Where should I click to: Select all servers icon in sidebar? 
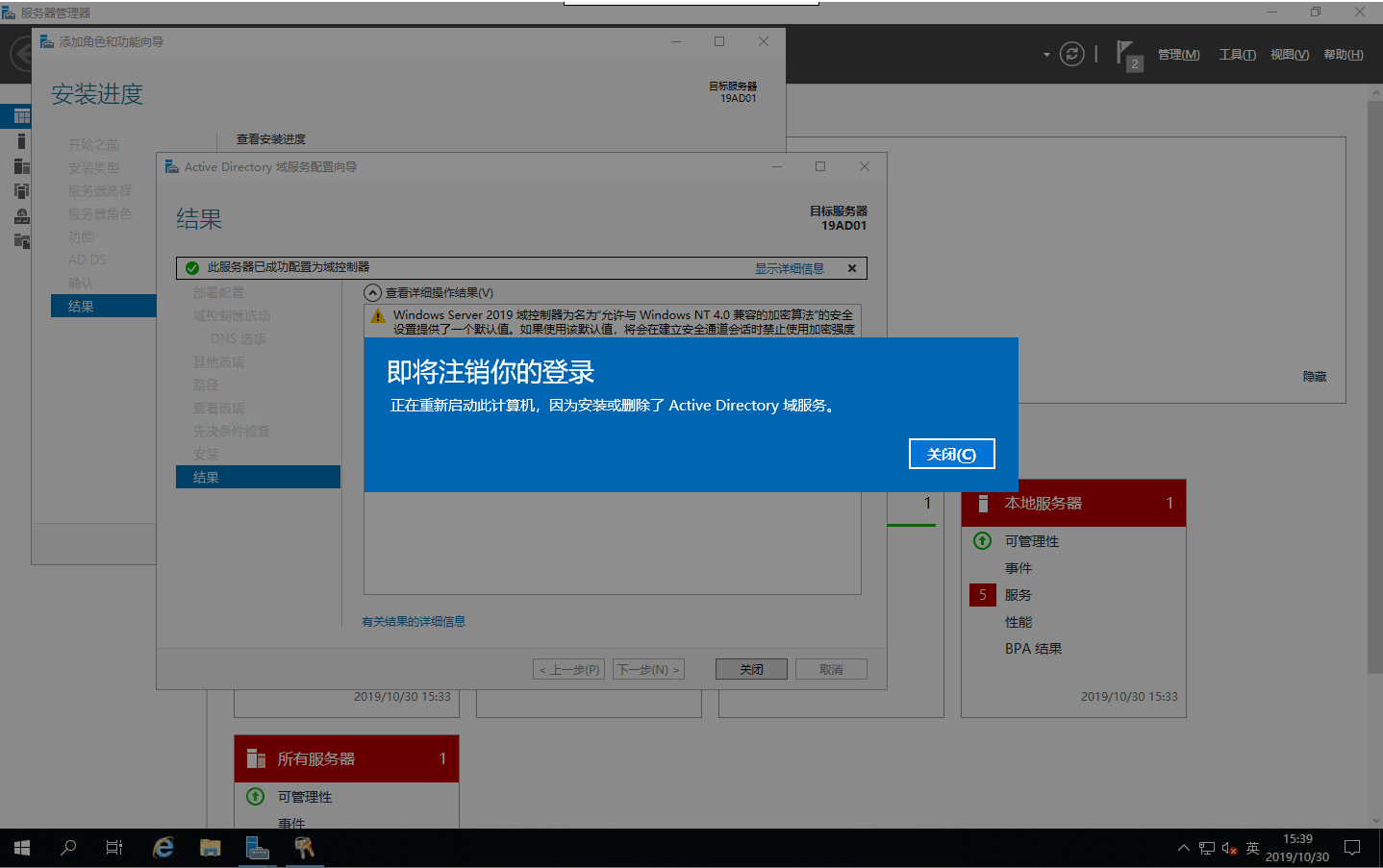(x=21, y=166)
